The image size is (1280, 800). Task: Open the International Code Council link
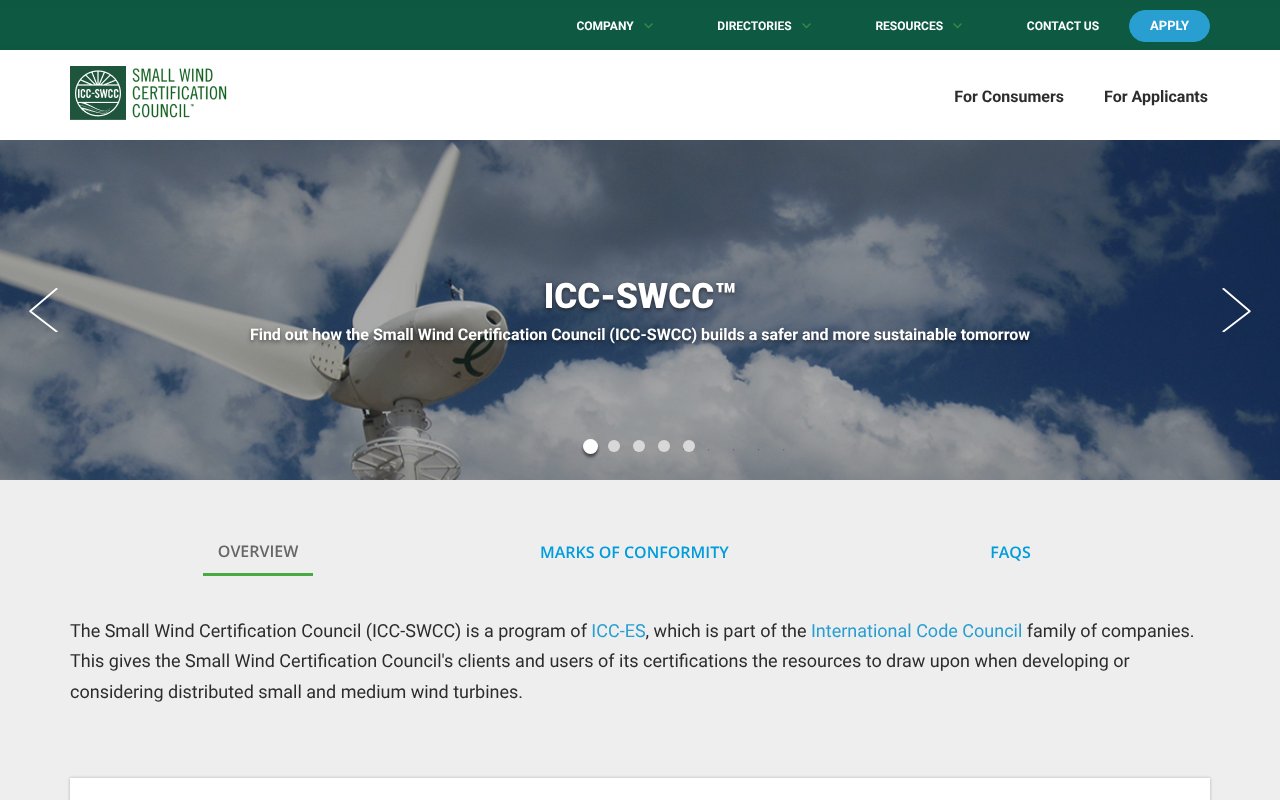pyautogui.click(x=916, y=630)
